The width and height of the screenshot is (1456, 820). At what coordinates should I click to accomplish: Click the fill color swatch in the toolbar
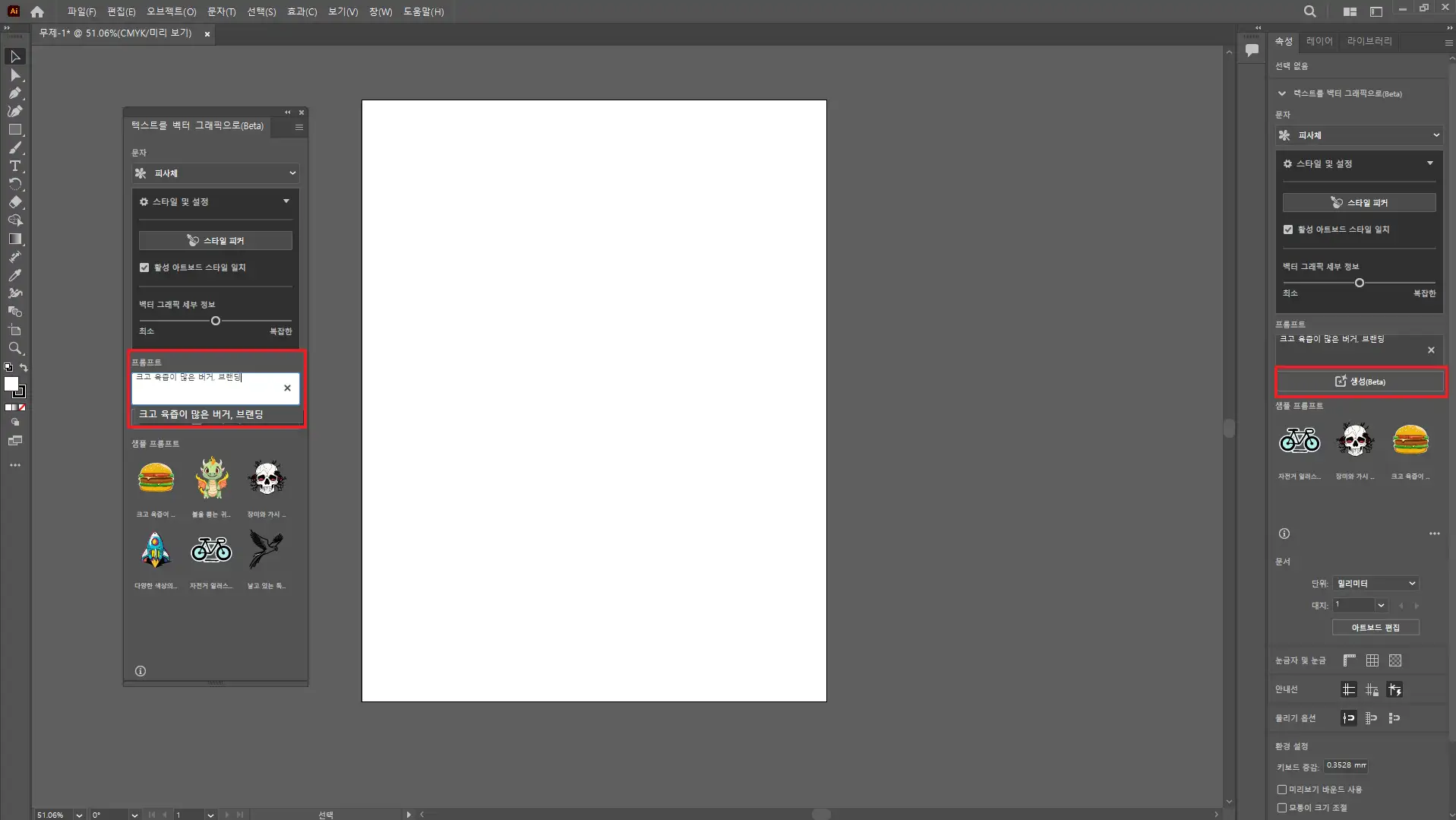pos(11,384)
